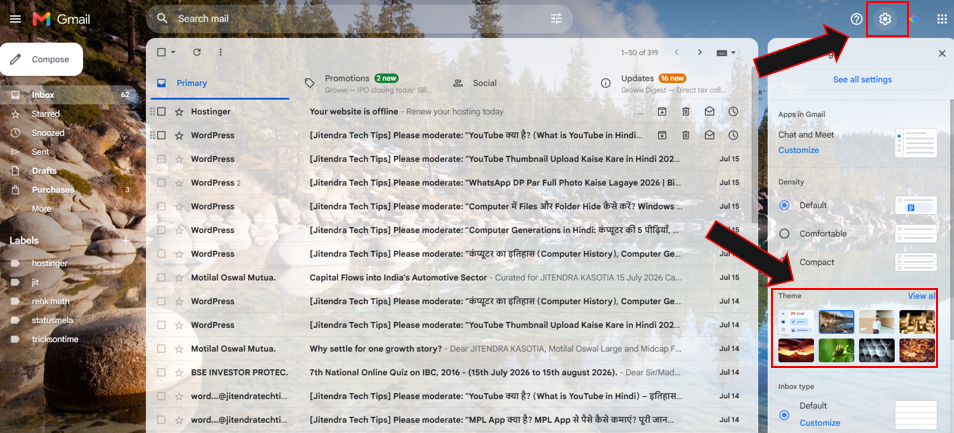Select Default density radio button
Viewport: 954px width, 433px height.
tap(784, 205)
